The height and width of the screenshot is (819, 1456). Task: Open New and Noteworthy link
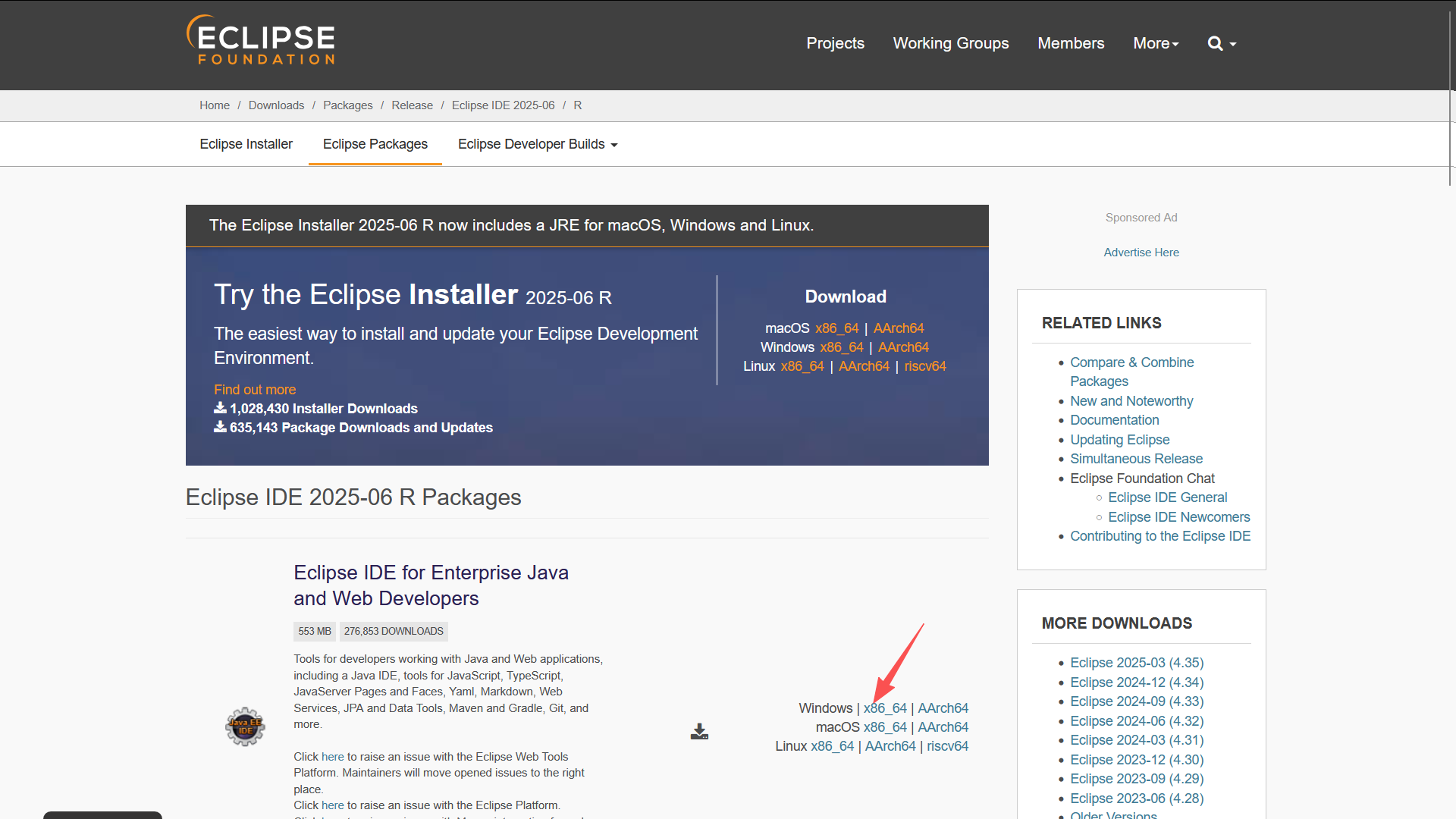[x=1131, y=401]
